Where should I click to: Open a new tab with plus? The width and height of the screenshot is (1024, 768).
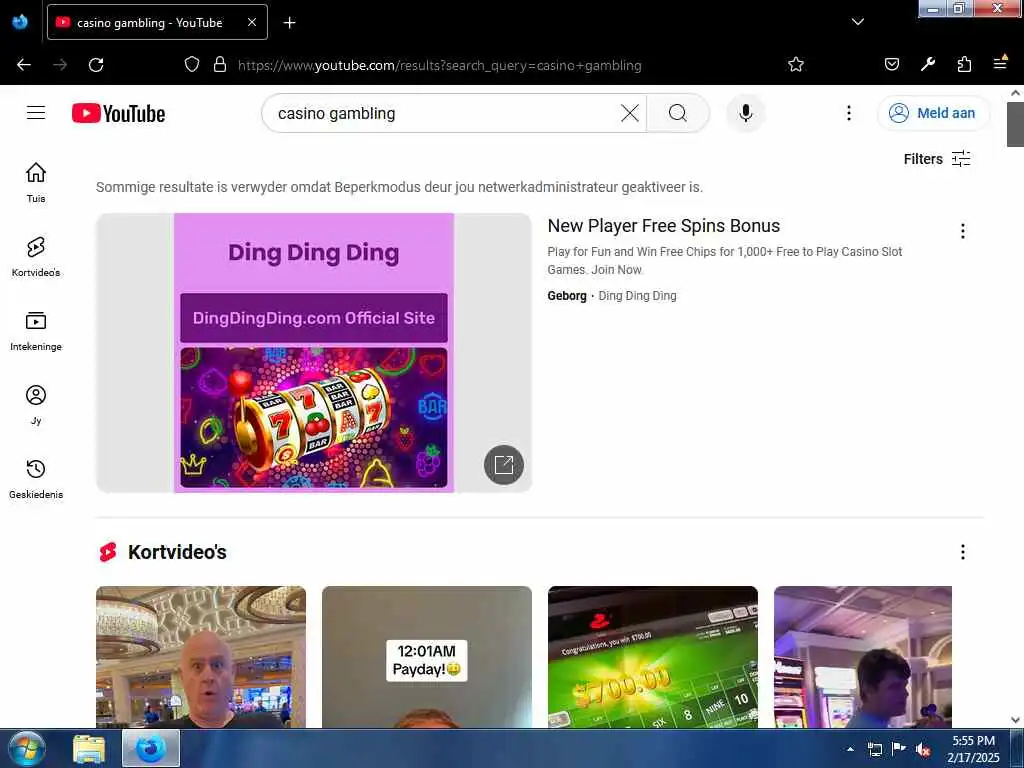point(289,23)
